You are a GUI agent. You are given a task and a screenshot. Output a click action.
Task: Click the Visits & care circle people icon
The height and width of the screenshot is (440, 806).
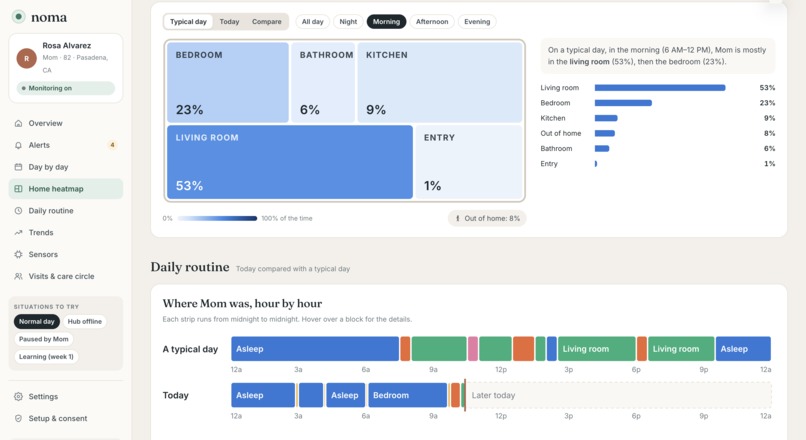(x=19, y=276)
